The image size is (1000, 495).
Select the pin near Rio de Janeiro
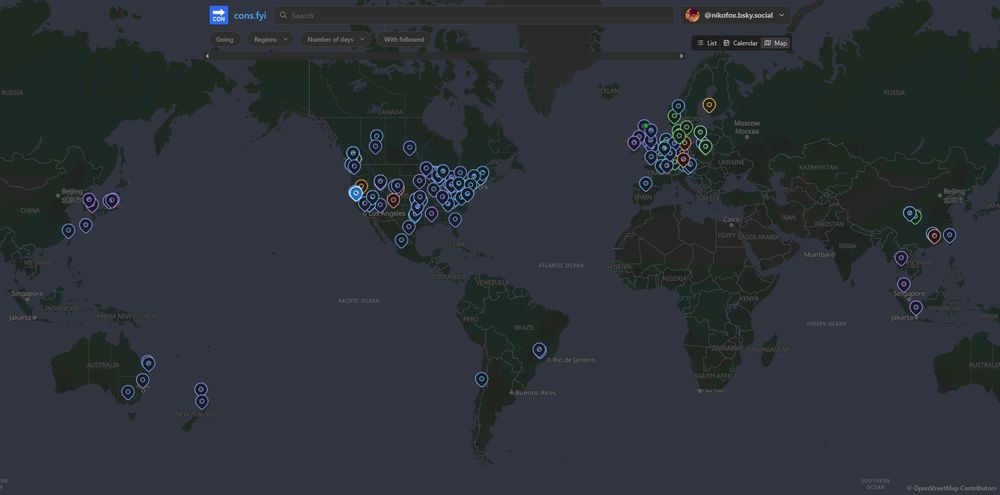click(x=540, y=350)
